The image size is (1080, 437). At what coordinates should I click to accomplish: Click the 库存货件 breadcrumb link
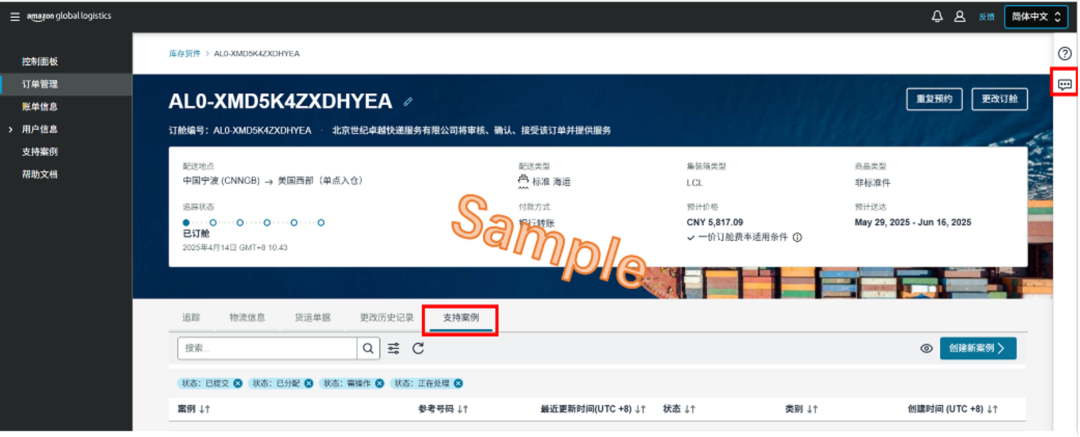click(x=184, y=53)
